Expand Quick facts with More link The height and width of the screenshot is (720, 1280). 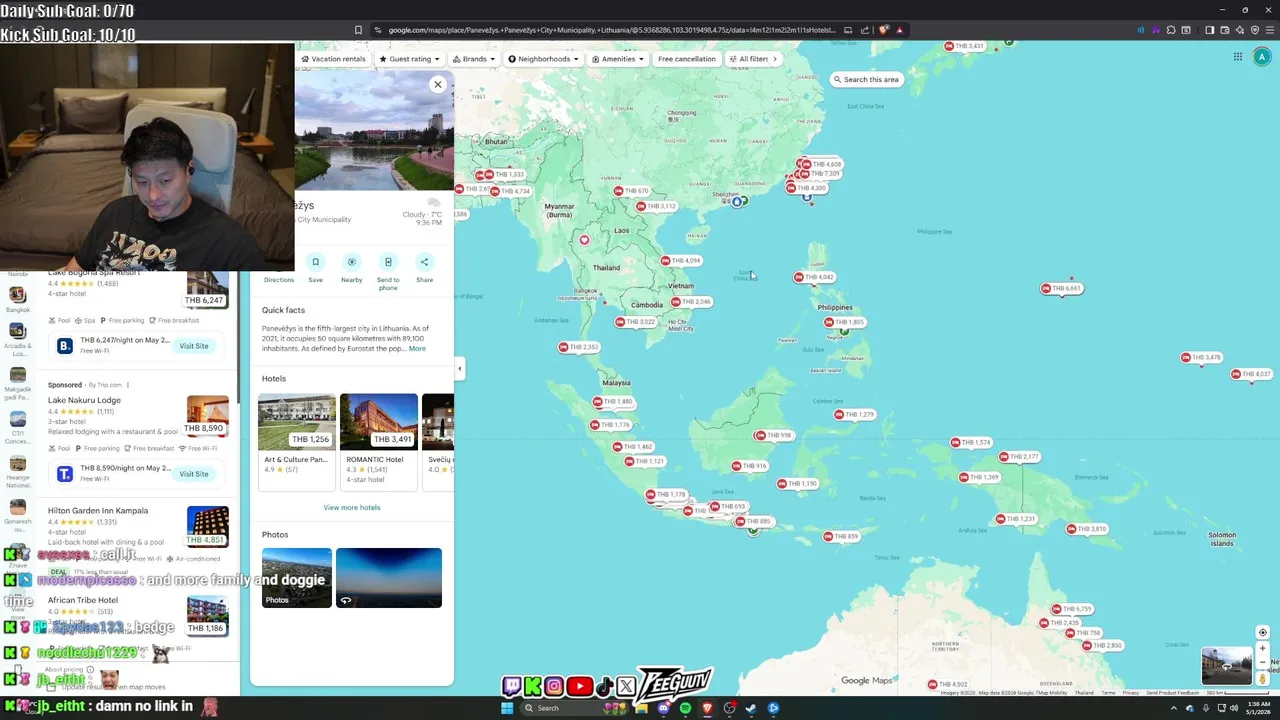(x=417, y=349)
